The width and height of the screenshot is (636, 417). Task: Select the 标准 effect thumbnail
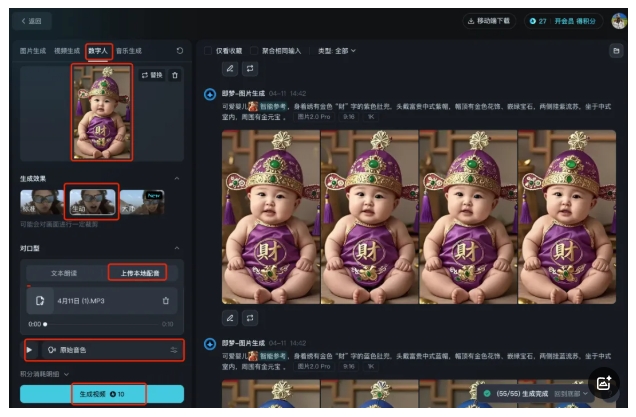[42, 202]
